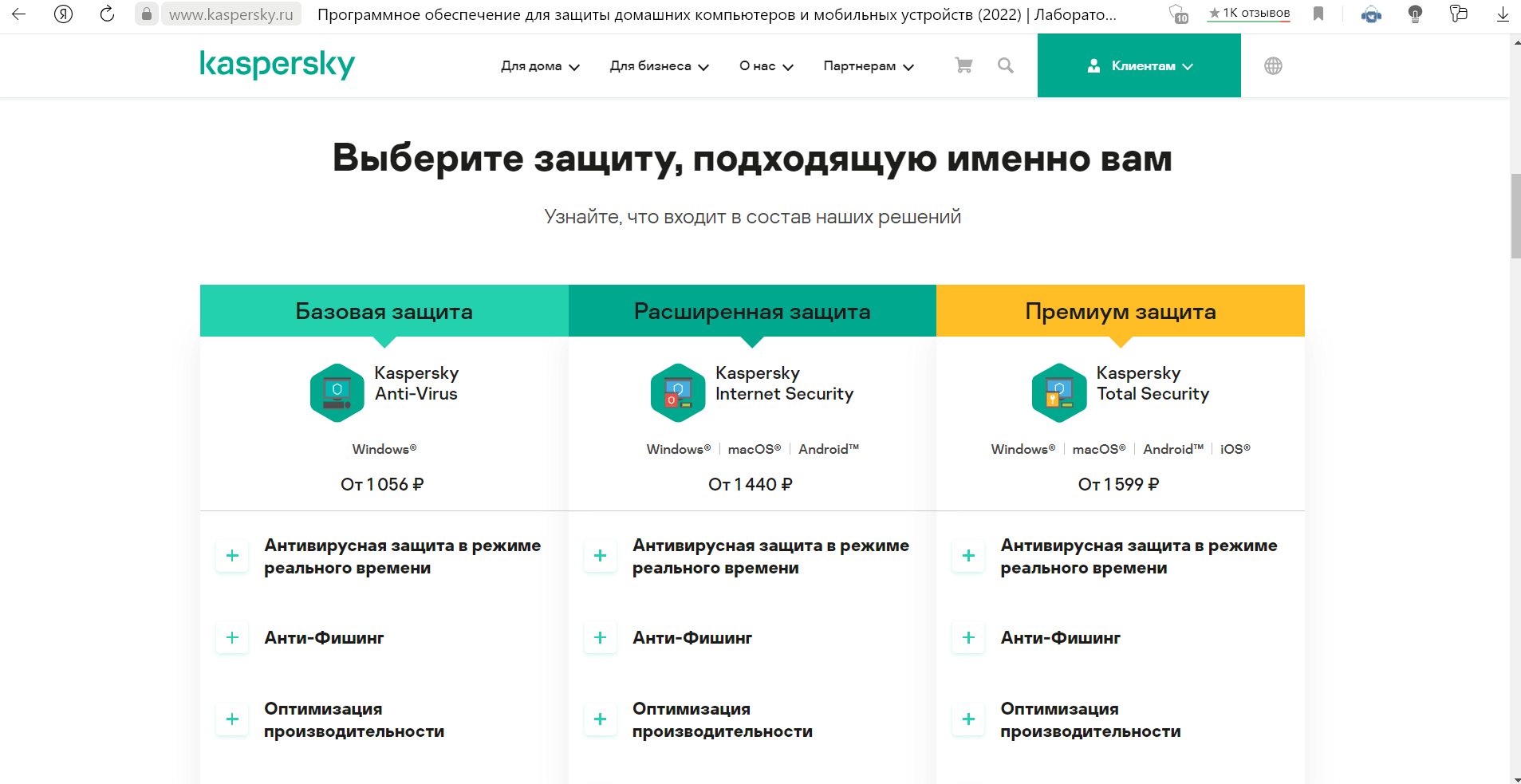Click Android™ label under Internet Security
Viewport: 1521px width, 784px height.
829,449
